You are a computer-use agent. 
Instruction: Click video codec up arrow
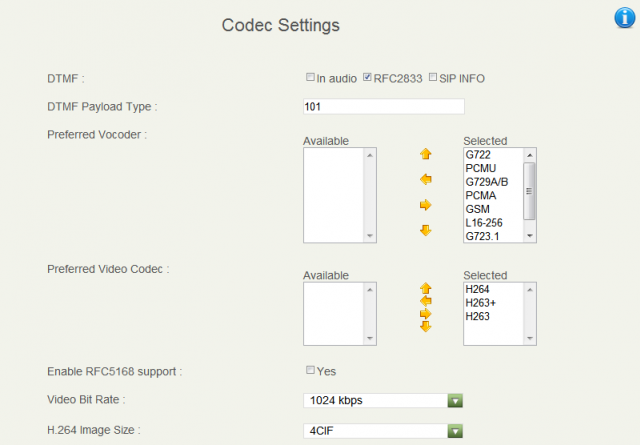[x=426, y=288]
